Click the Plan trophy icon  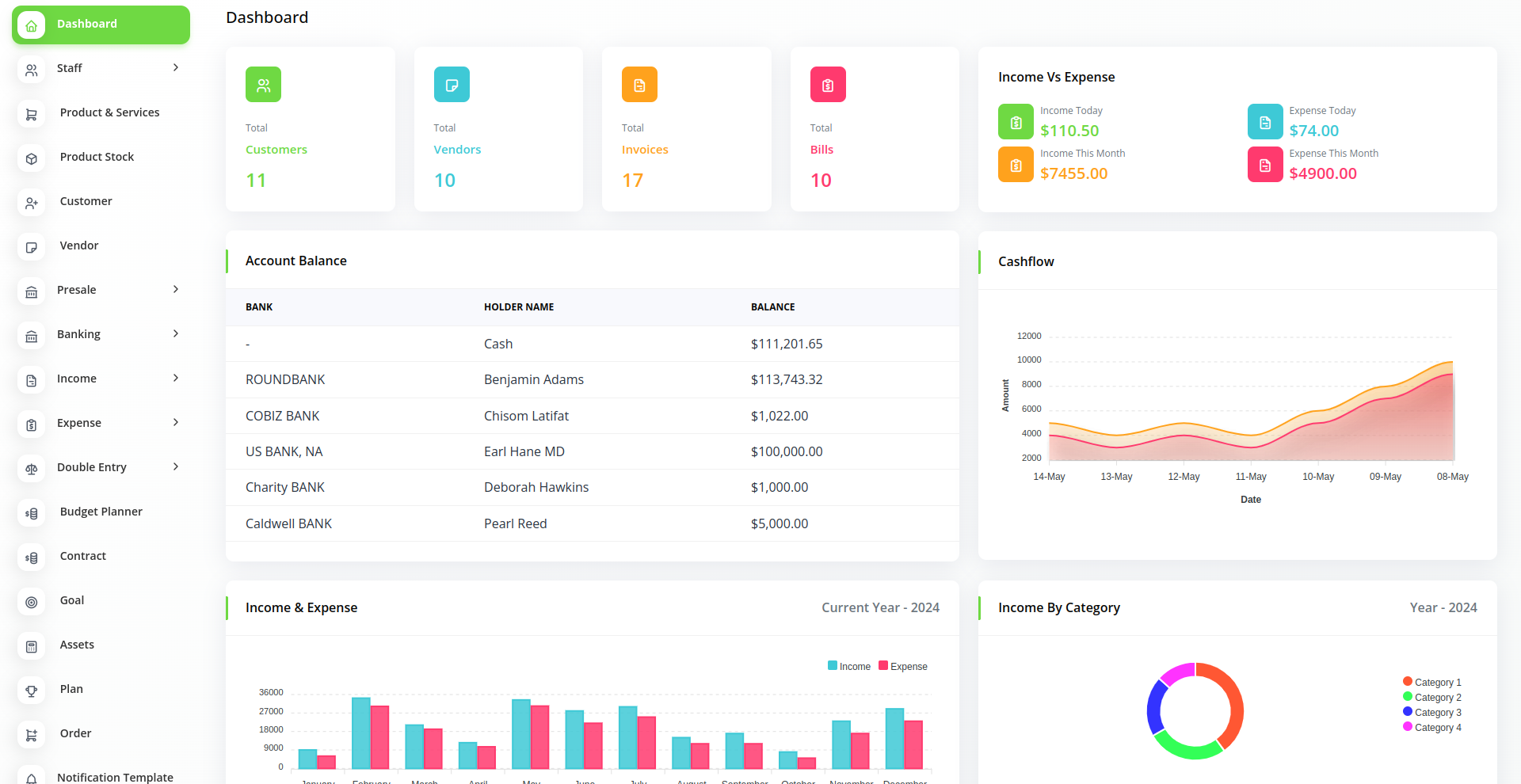click(x=31, y=691)
